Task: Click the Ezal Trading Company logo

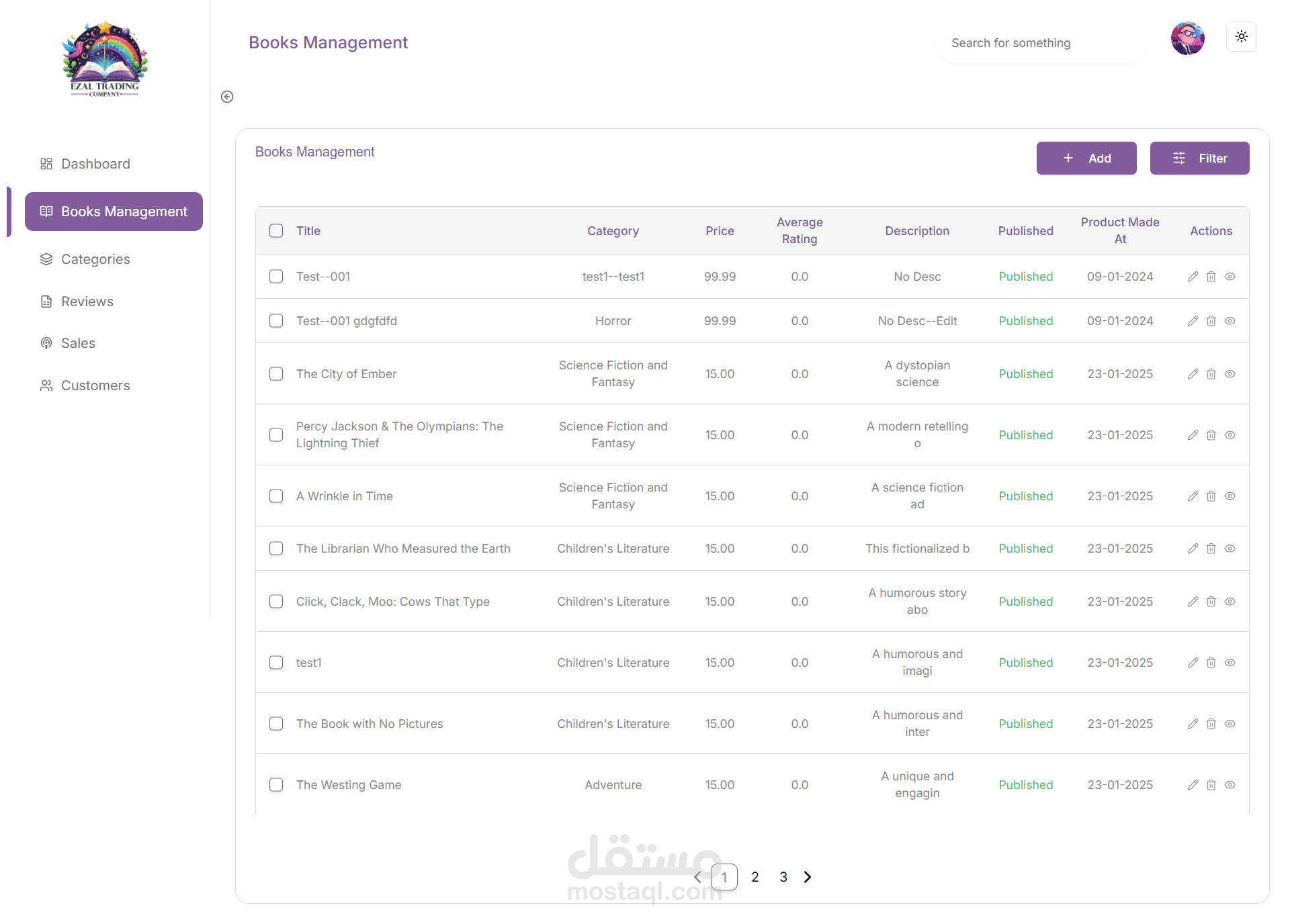Action: click(x=105, y=60)
